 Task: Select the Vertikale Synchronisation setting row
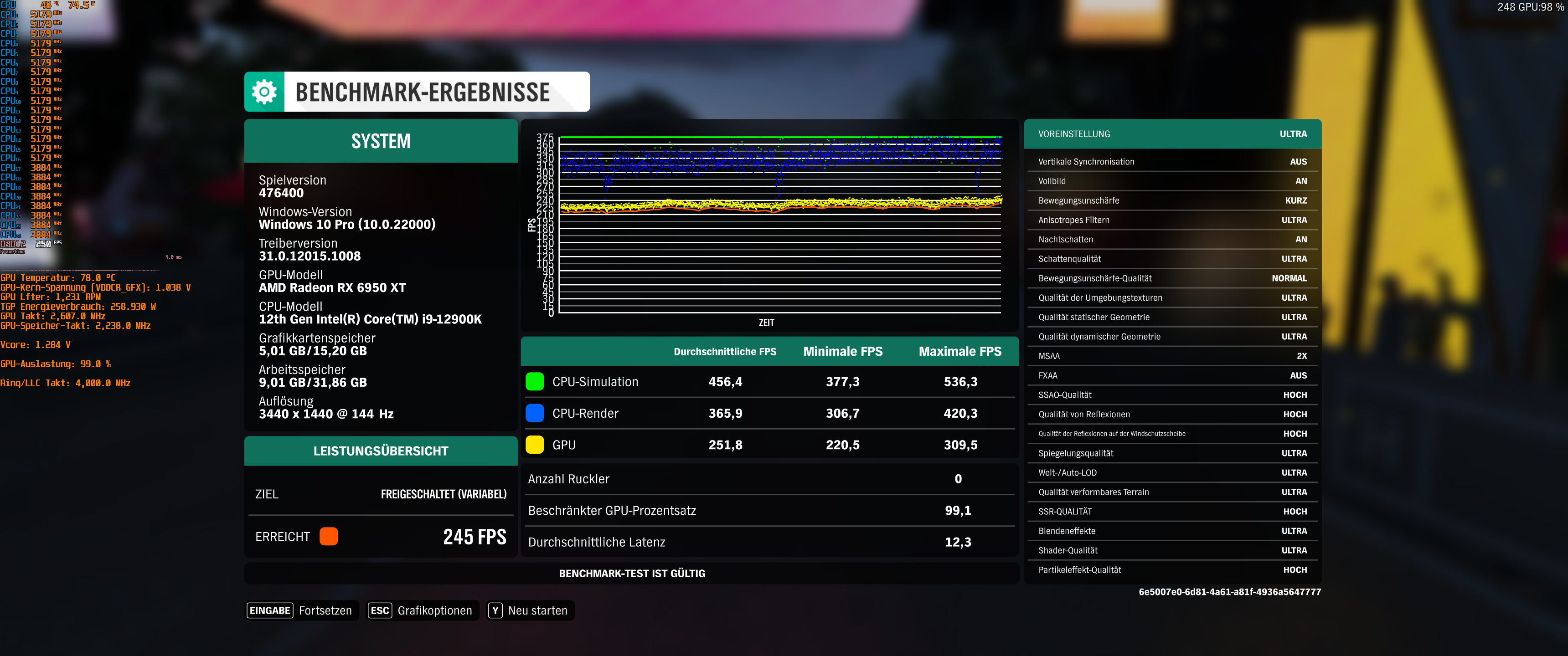1172,162
